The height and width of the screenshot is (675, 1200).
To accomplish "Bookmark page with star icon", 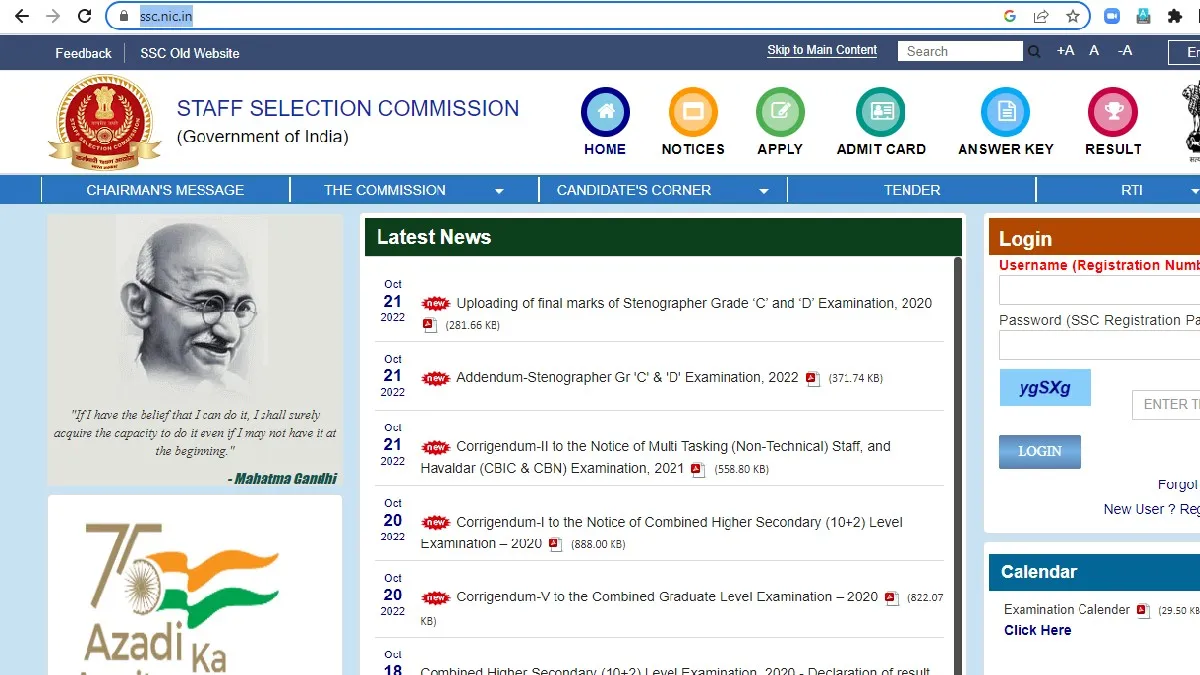I will pyautogui.click(x=1072, y=16).
